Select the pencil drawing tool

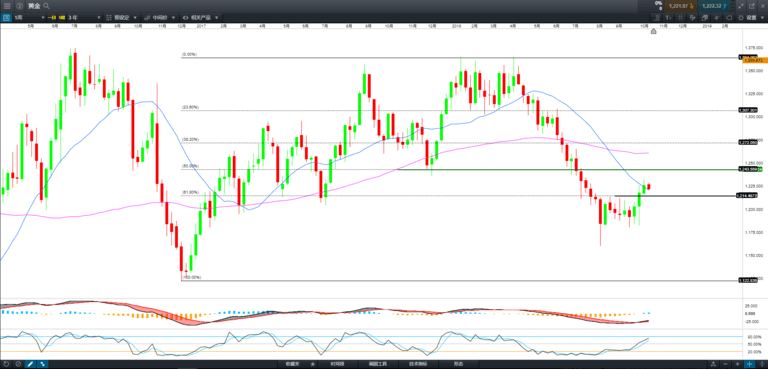pos(30,364)
